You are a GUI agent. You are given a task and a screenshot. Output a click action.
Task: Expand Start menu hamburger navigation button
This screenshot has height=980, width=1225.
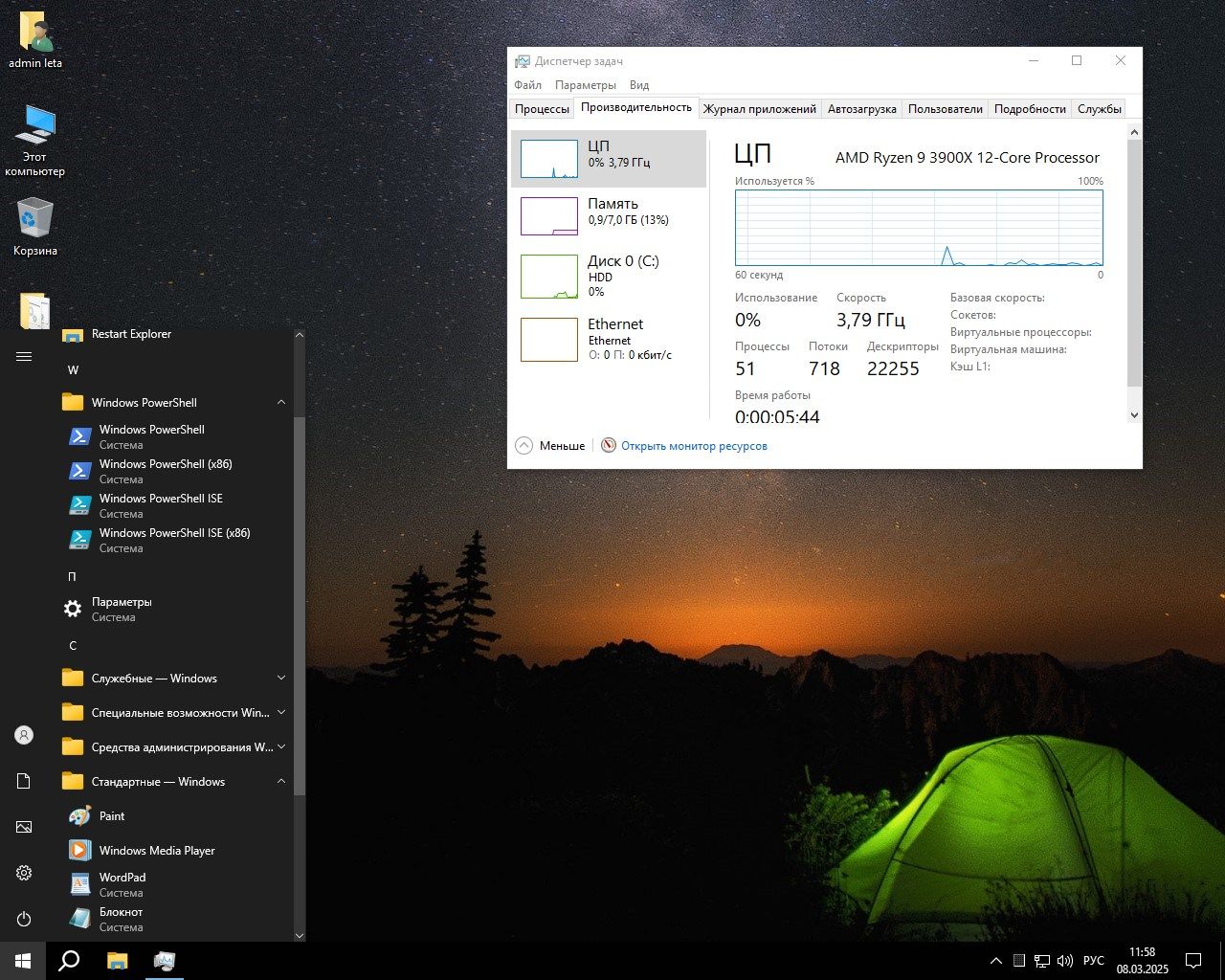coord(24,356)
